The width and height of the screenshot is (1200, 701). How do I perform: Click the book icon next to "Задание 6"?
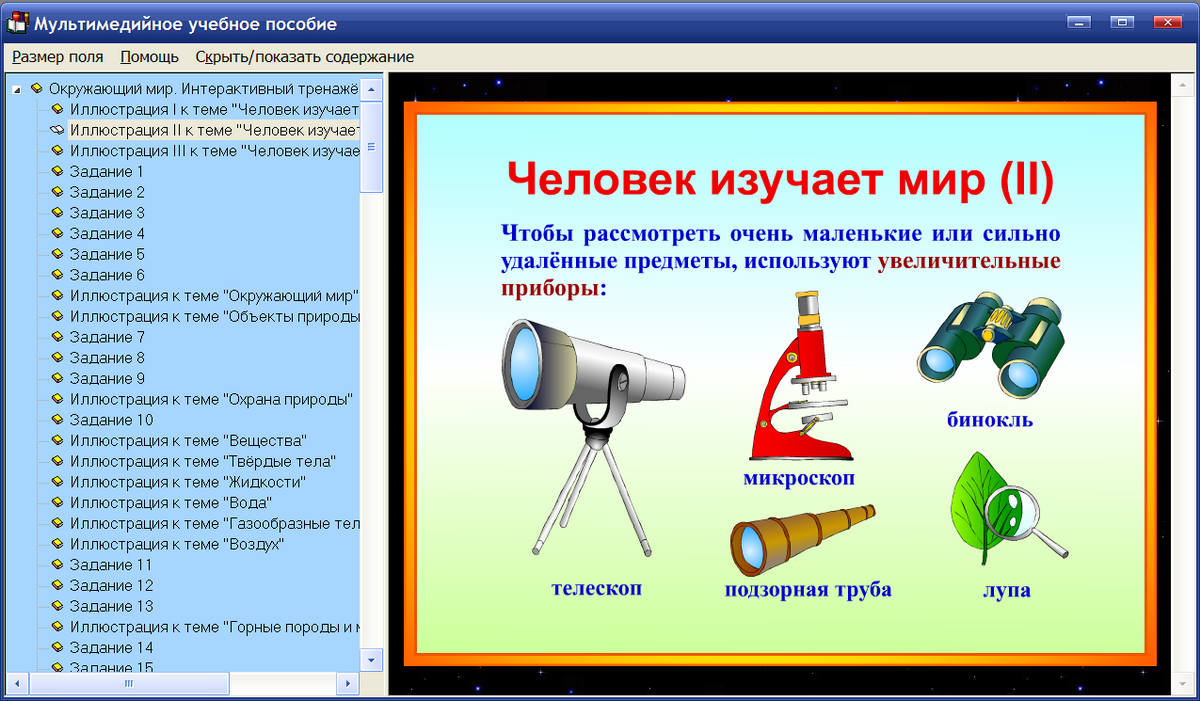click(x=58, y=274)
